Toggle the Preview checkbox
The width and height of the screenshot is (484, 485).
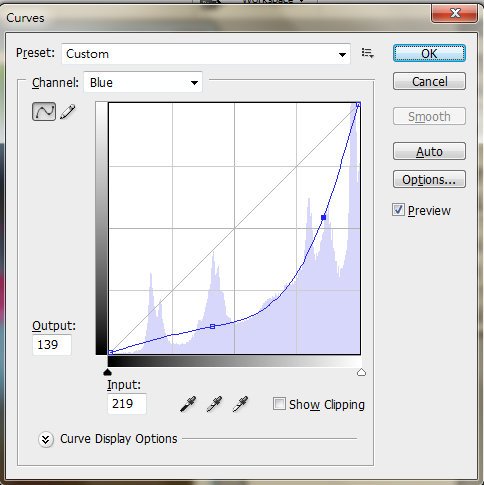[398, 210]
